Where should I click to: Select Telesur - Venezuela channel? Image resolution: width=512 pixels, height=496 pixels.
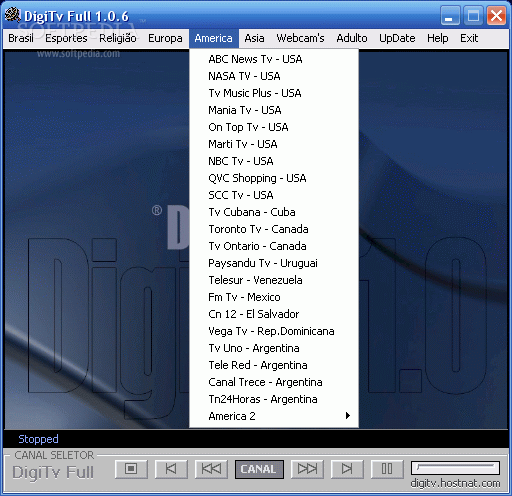274,280
